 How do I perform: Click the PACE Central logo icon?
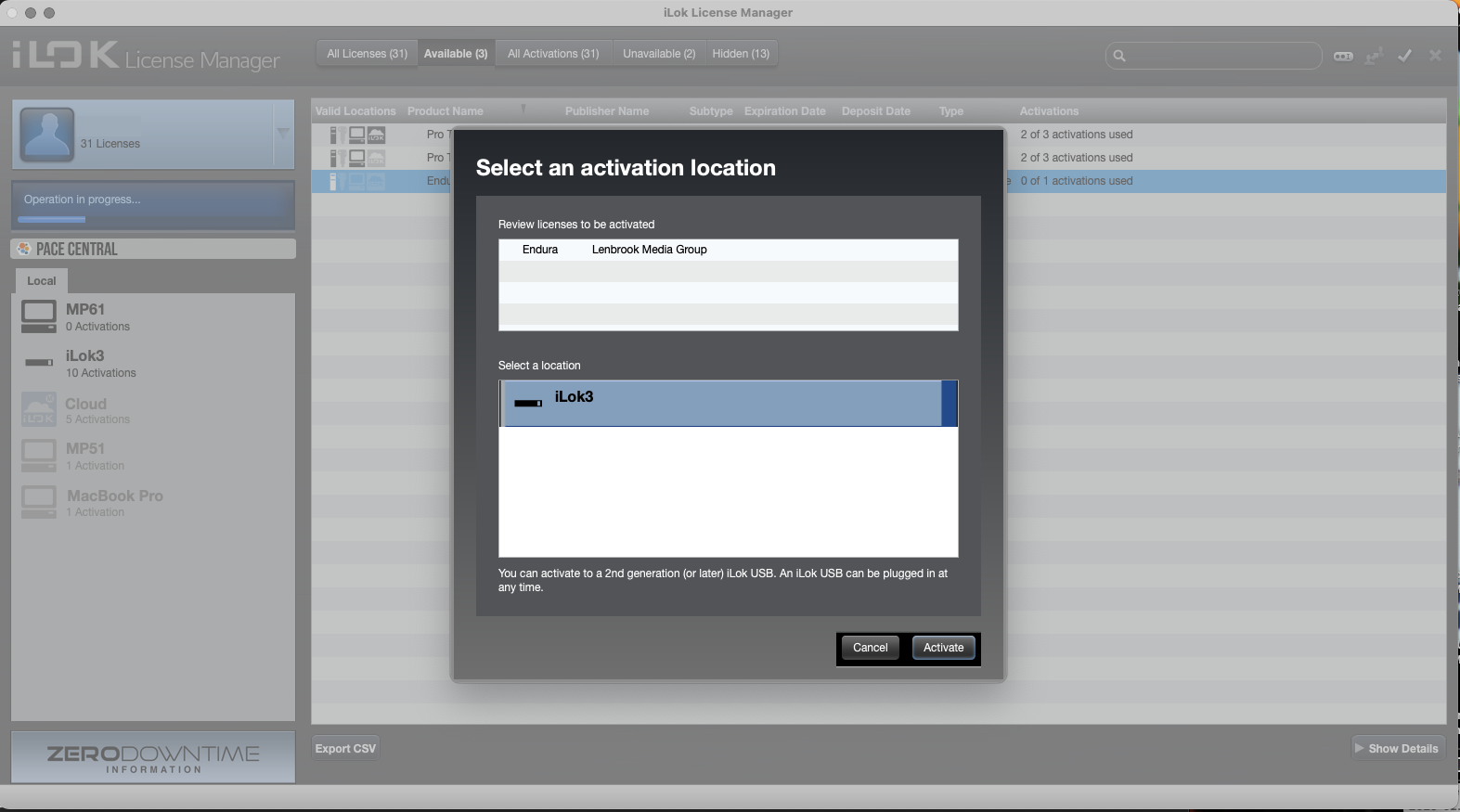pyautogui.click(x=24, y=249)
